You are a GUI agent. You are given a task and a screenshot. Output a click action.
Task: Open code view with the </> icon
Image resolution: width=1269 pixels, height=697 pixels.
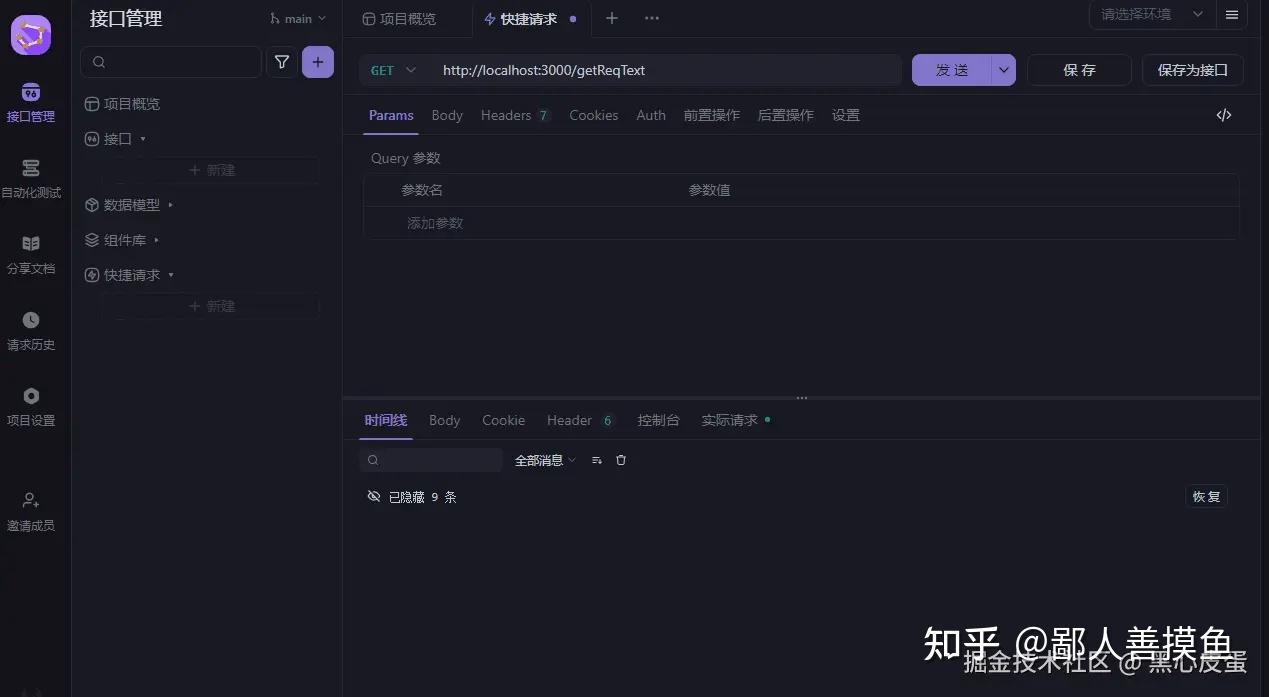(x=1224, y=115)
